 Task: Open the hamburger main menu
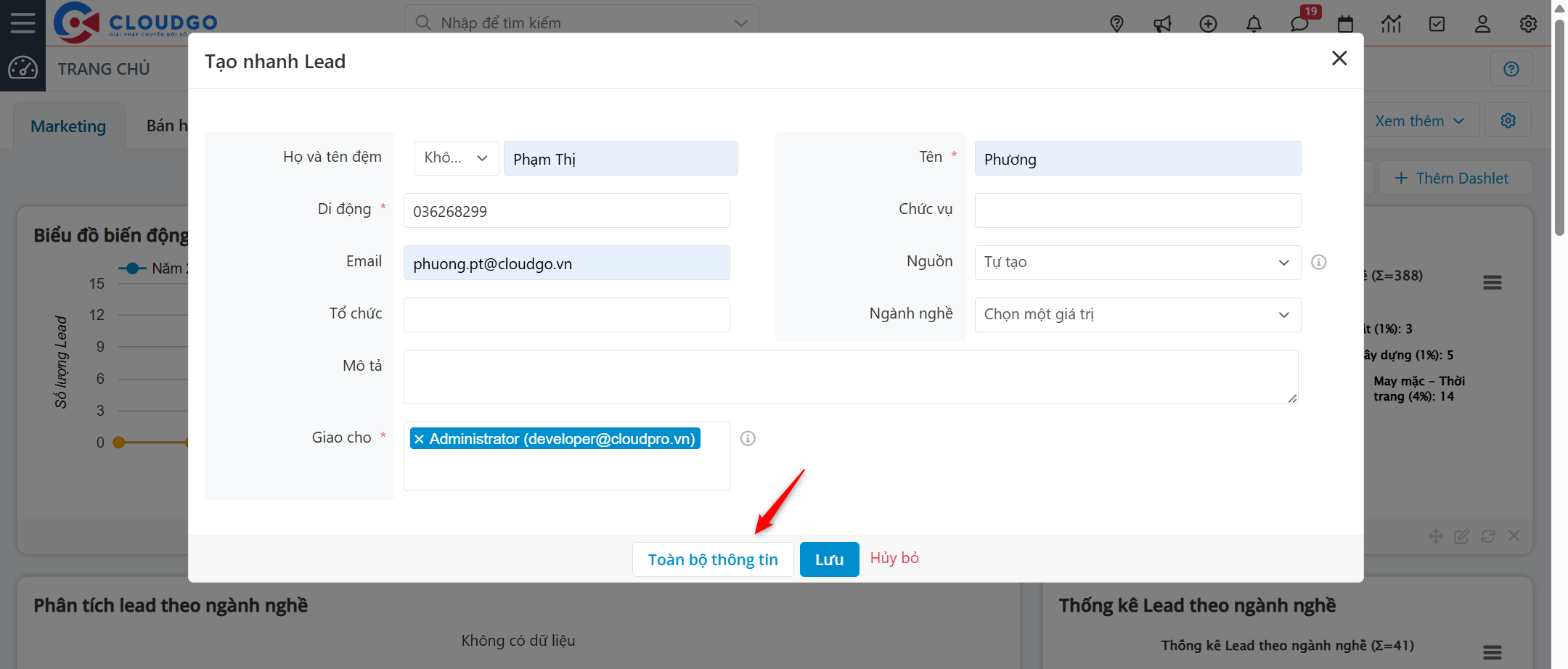tap(23, 22)
